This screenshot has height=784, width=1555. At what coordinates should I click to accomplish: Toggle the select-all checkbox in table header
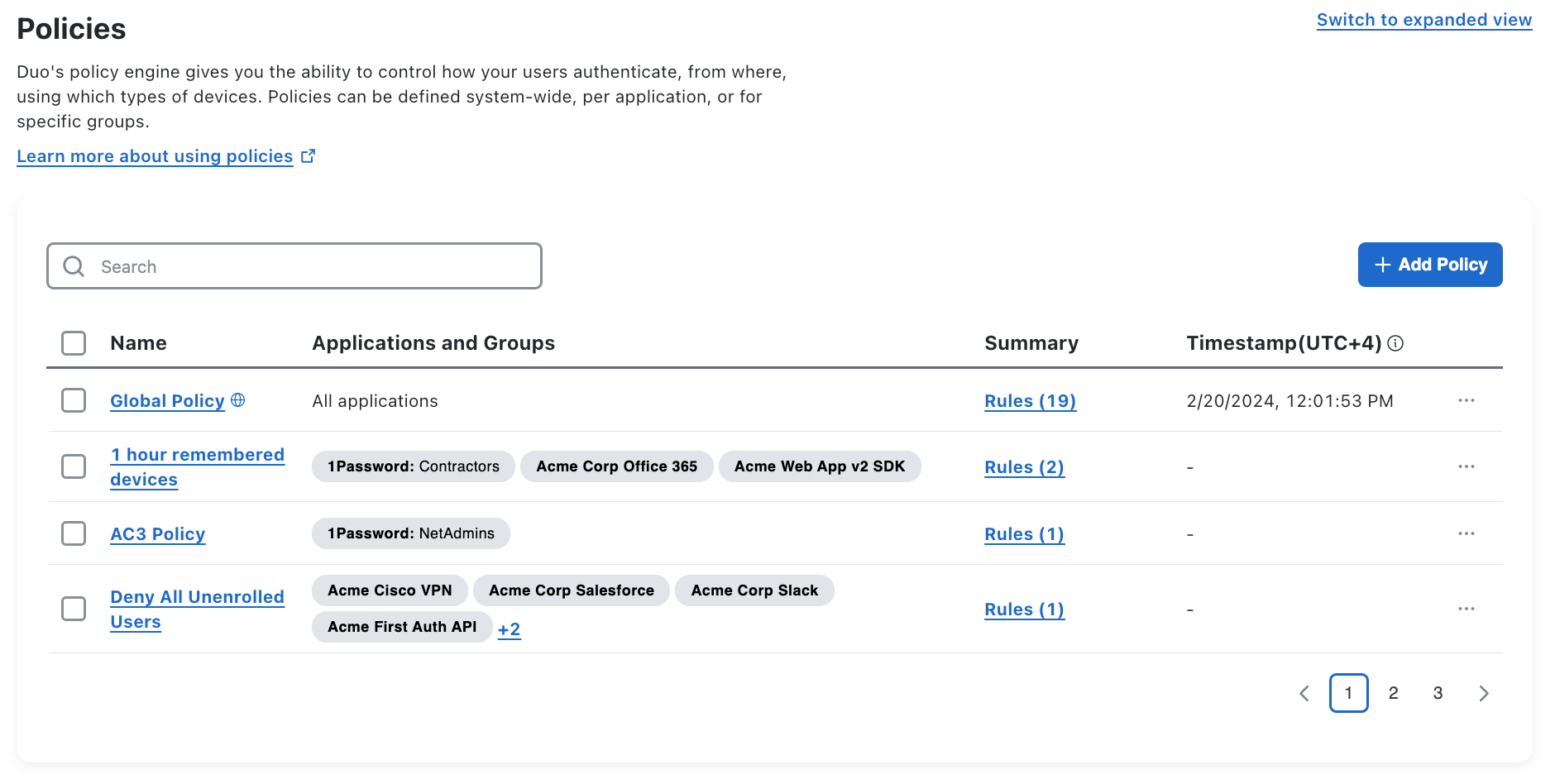(x=74, y=343)
